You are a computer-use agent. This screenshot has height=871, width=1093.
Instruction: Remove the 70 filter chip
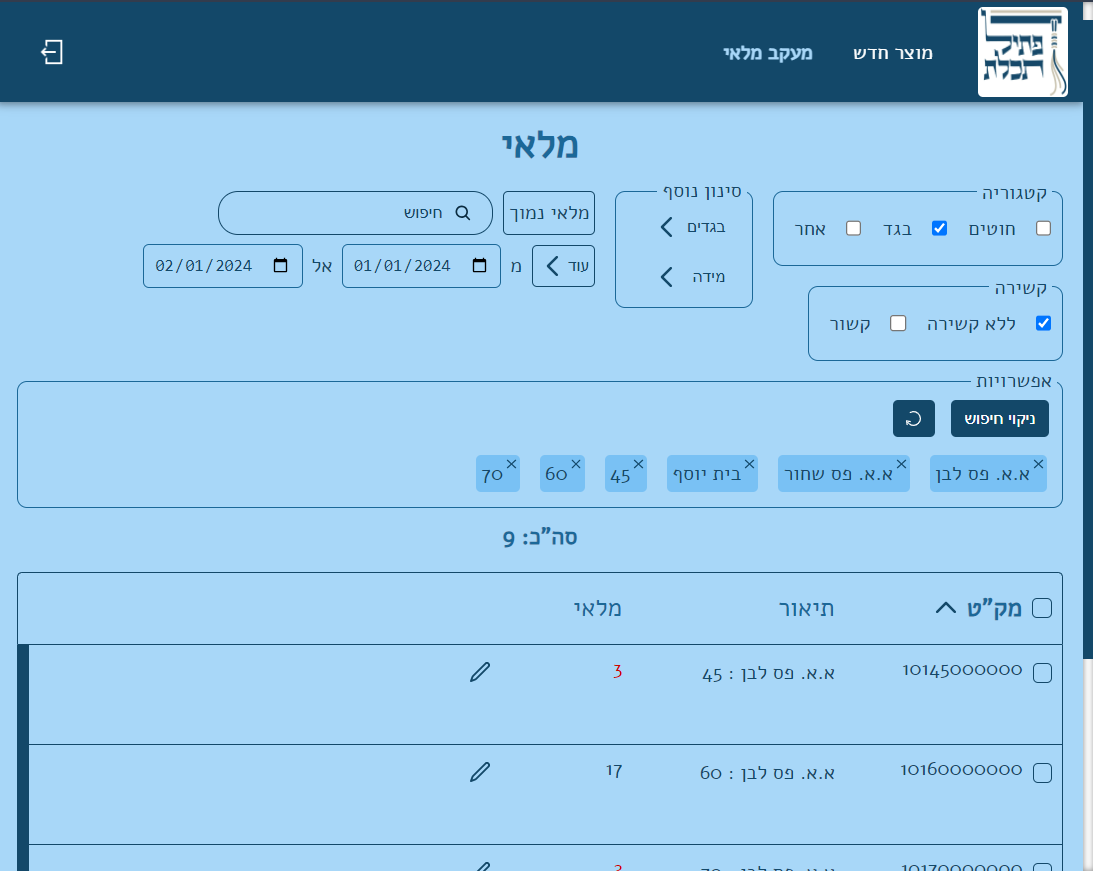pos(512,464)
